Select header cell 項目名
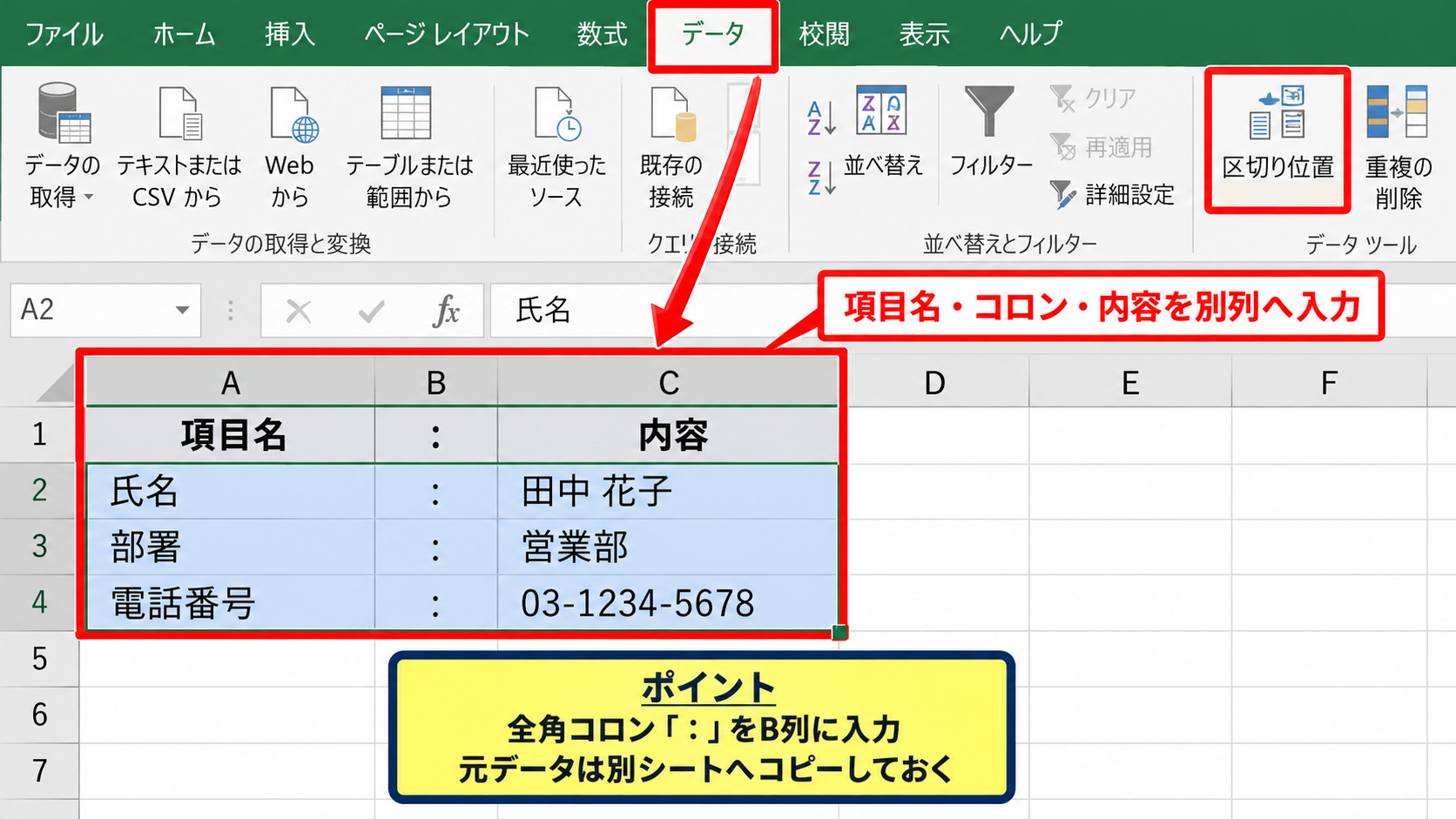 coord(231,435)
